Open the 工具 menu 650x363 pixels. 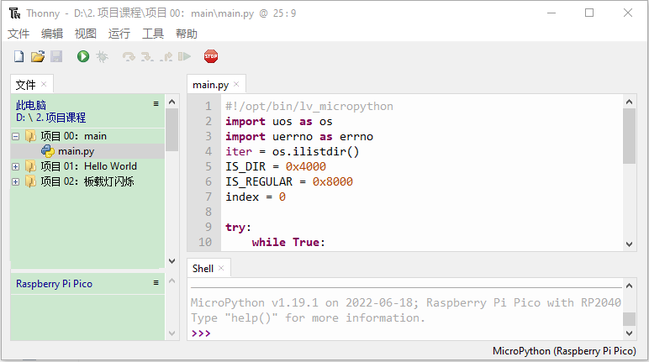click(153, 34)
